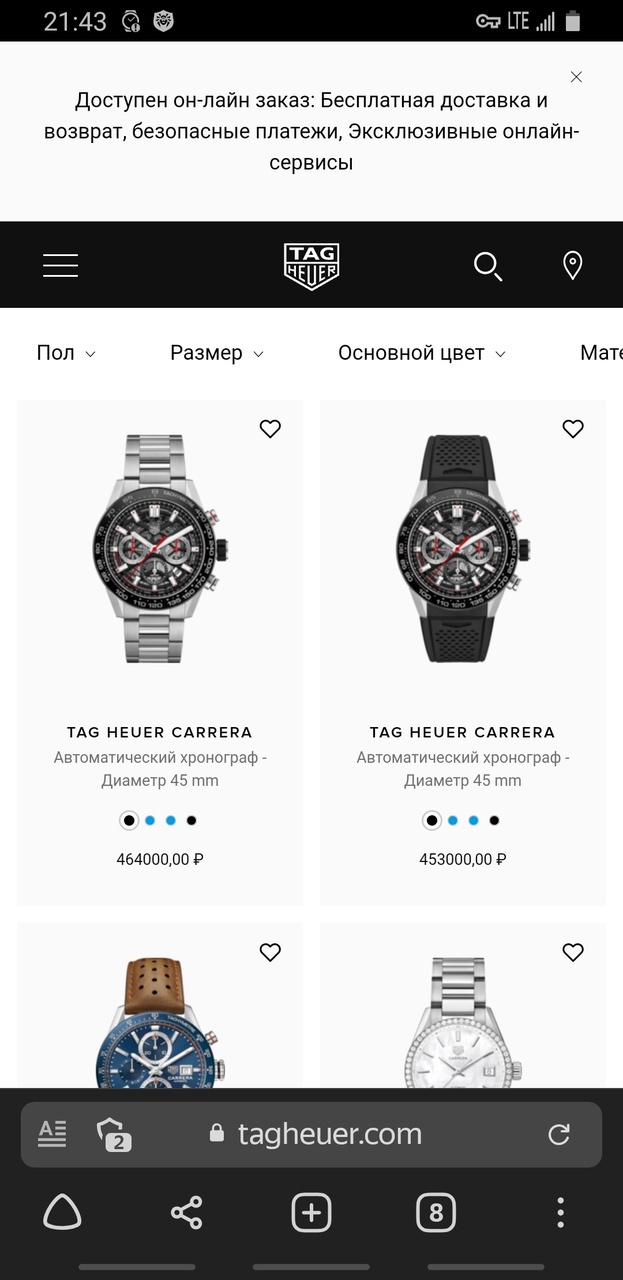Expand the Пол filter dropdown
The image size is (623, 1280).
pyautogui.click(x=66, y=353)
